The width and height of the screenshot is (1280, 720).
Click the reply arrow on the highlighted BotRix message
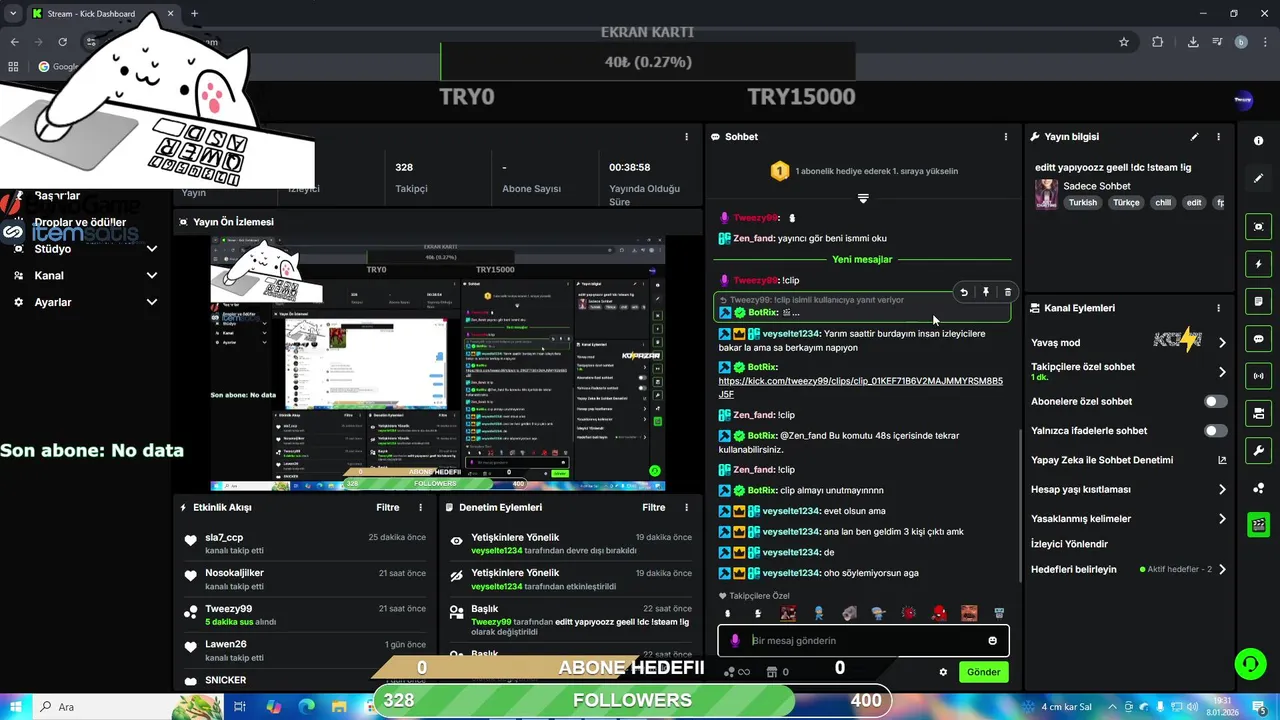click(x=964, y=292)
